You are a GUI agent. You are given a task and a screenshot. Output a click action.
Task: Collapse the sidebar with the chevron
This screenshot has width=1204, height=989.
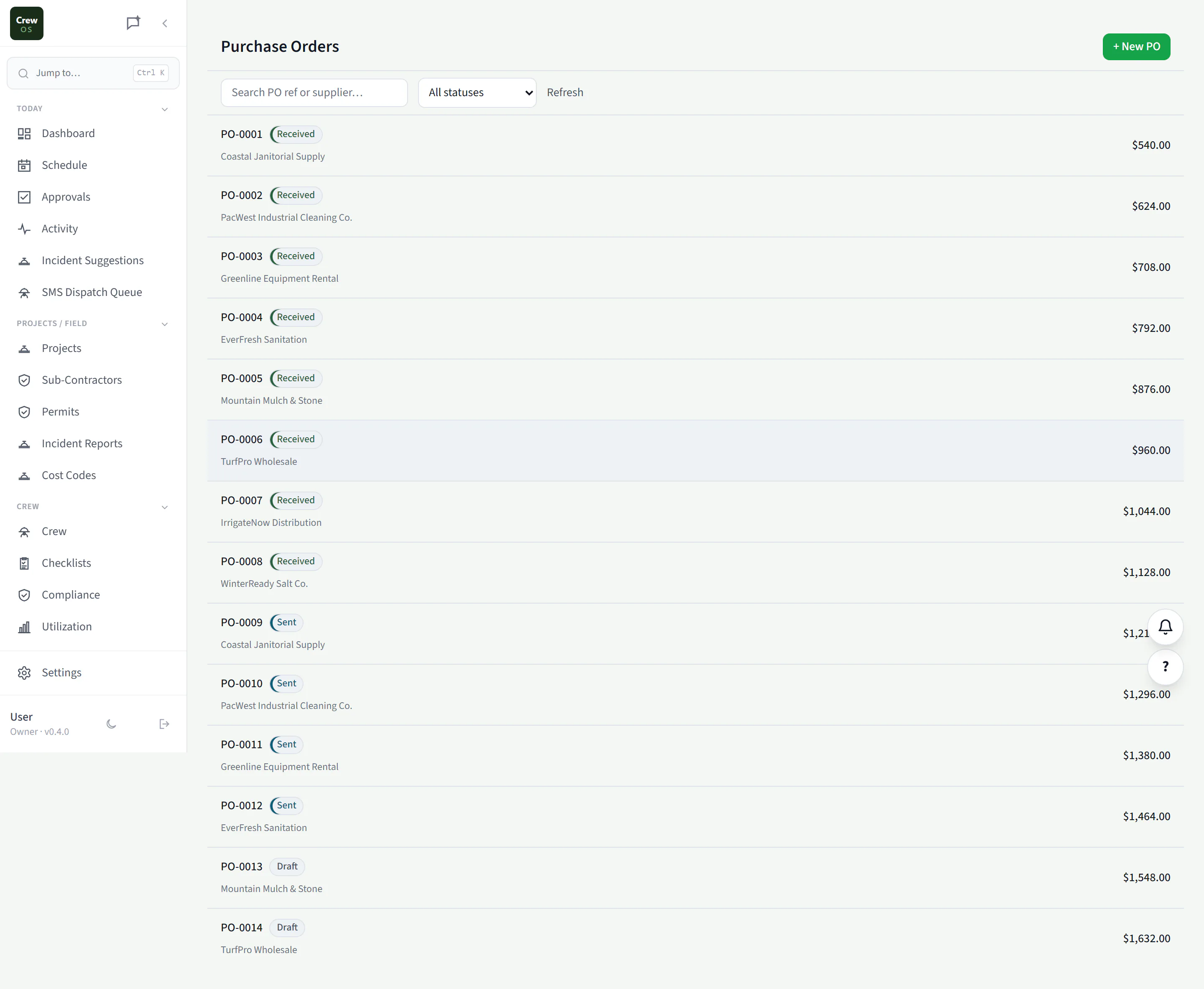[x=165, y=23]
